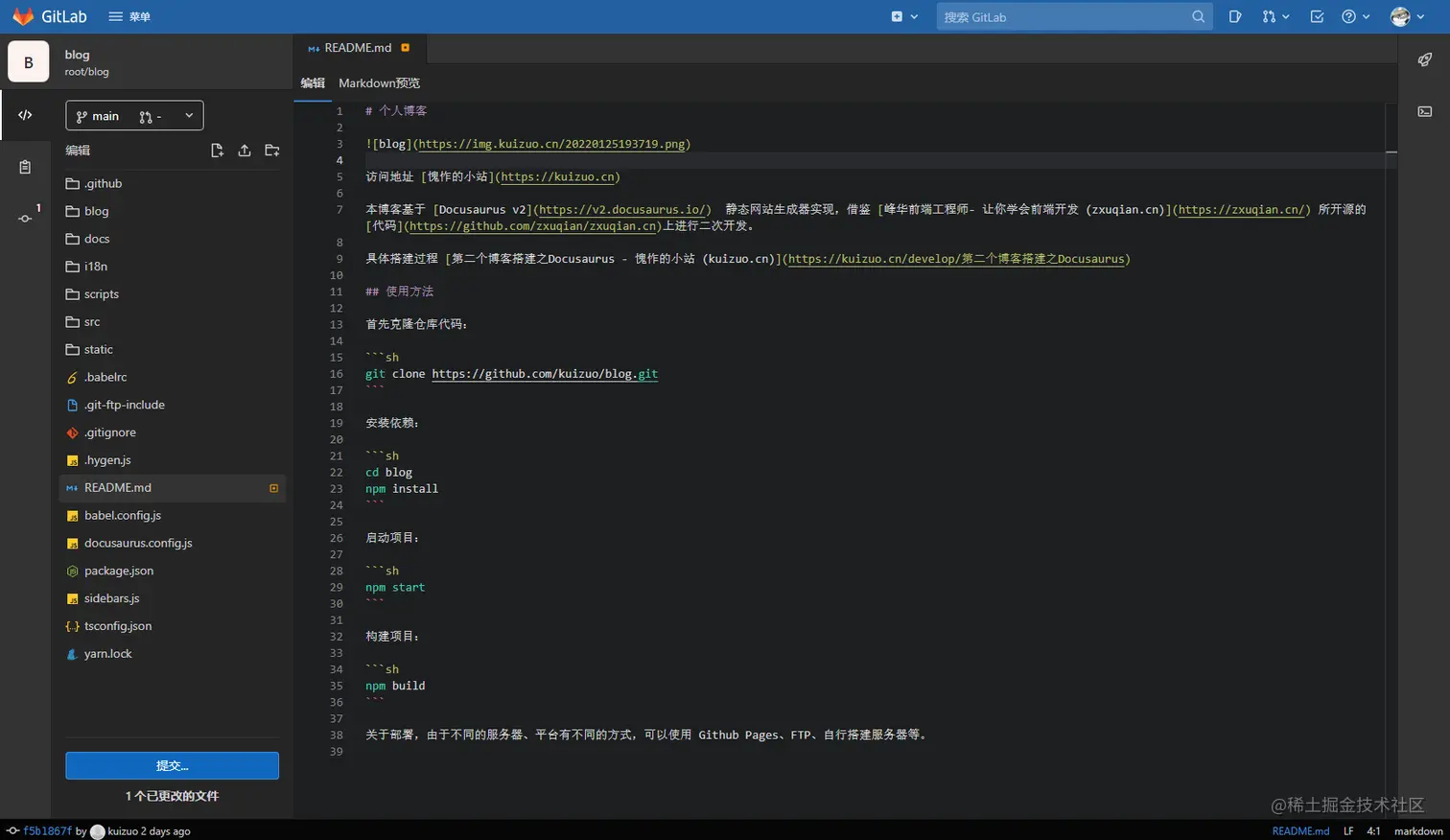Screen dimensions: 1450x840
Task: Click the kuizuo.cn link in line 5
Action: [557, 176]
